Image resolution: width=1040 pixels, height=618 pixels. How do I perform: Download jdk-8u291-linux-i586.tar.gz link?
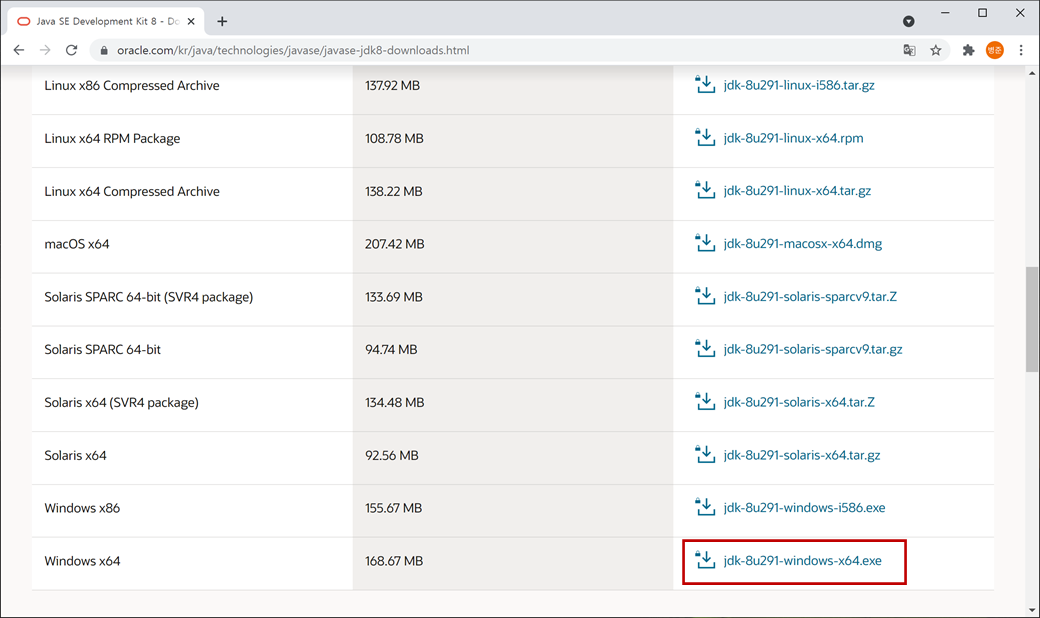click(x=799, y=85)
